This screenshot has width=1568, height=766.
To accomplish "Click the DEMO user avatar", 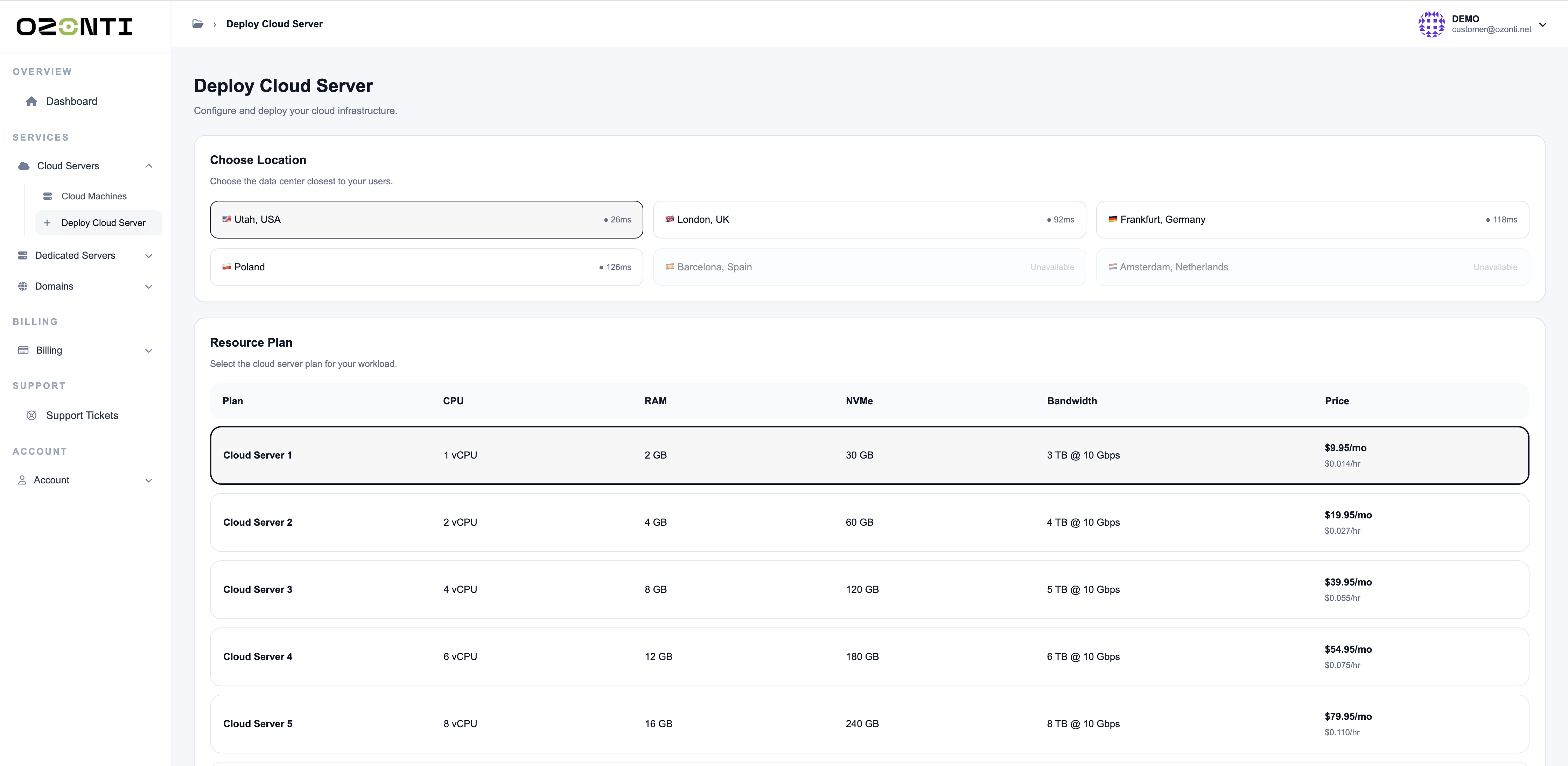I will (x=1431, y=24).
